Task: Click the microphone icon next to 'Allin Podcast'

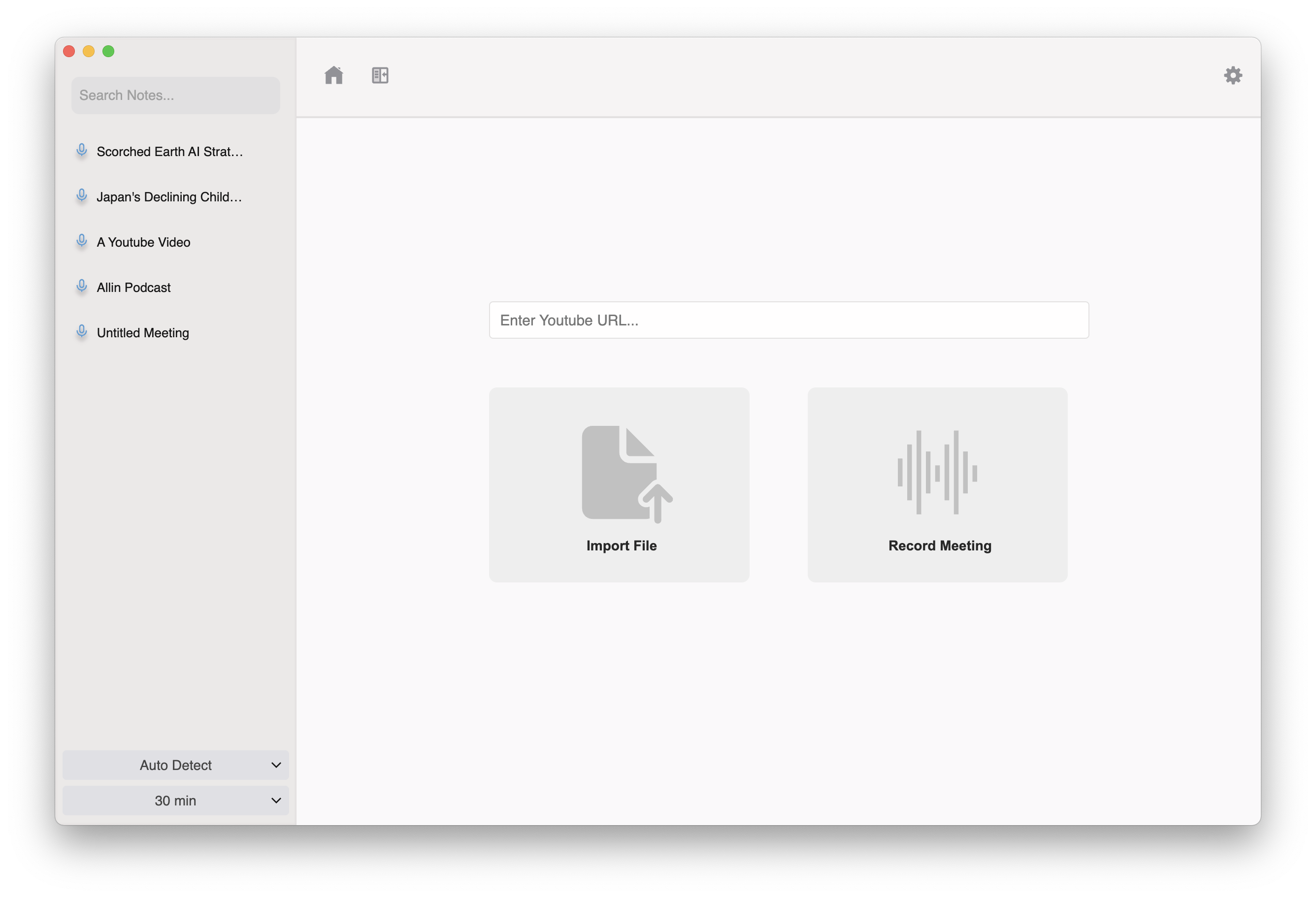Action: (x=82, y=287)
